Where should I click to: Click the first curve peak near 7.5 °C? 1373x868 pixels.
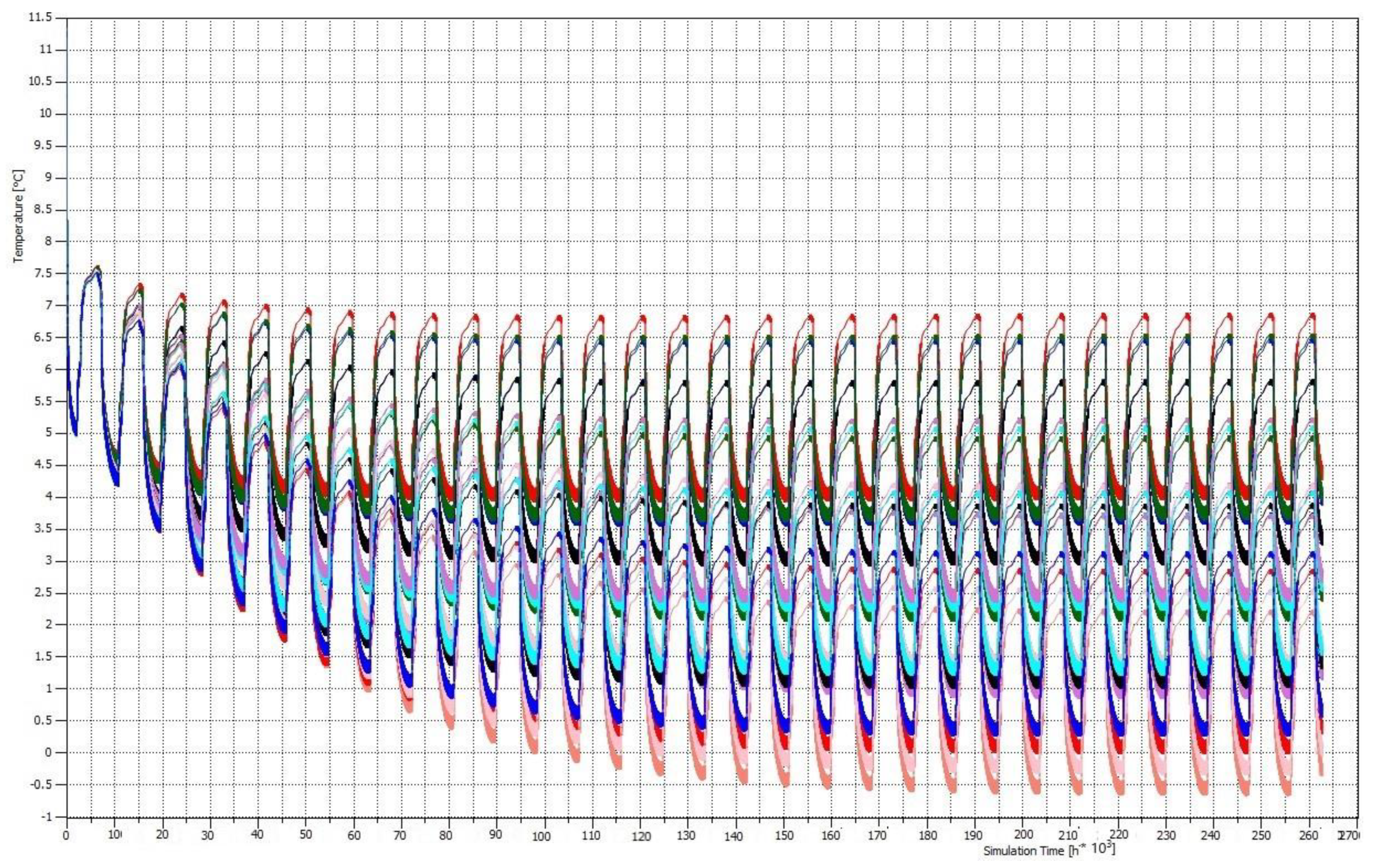[97, 268]
